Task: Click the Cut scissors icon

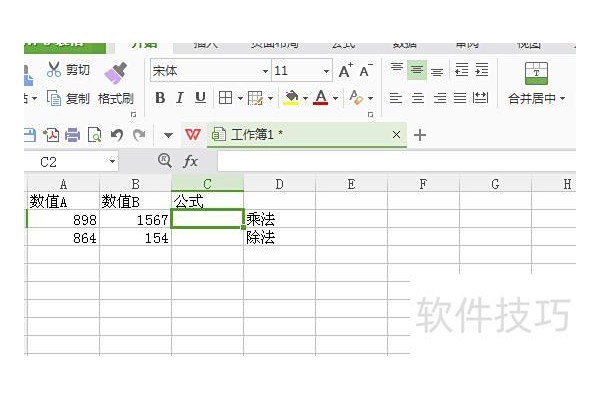Action: tap(54, 69)
